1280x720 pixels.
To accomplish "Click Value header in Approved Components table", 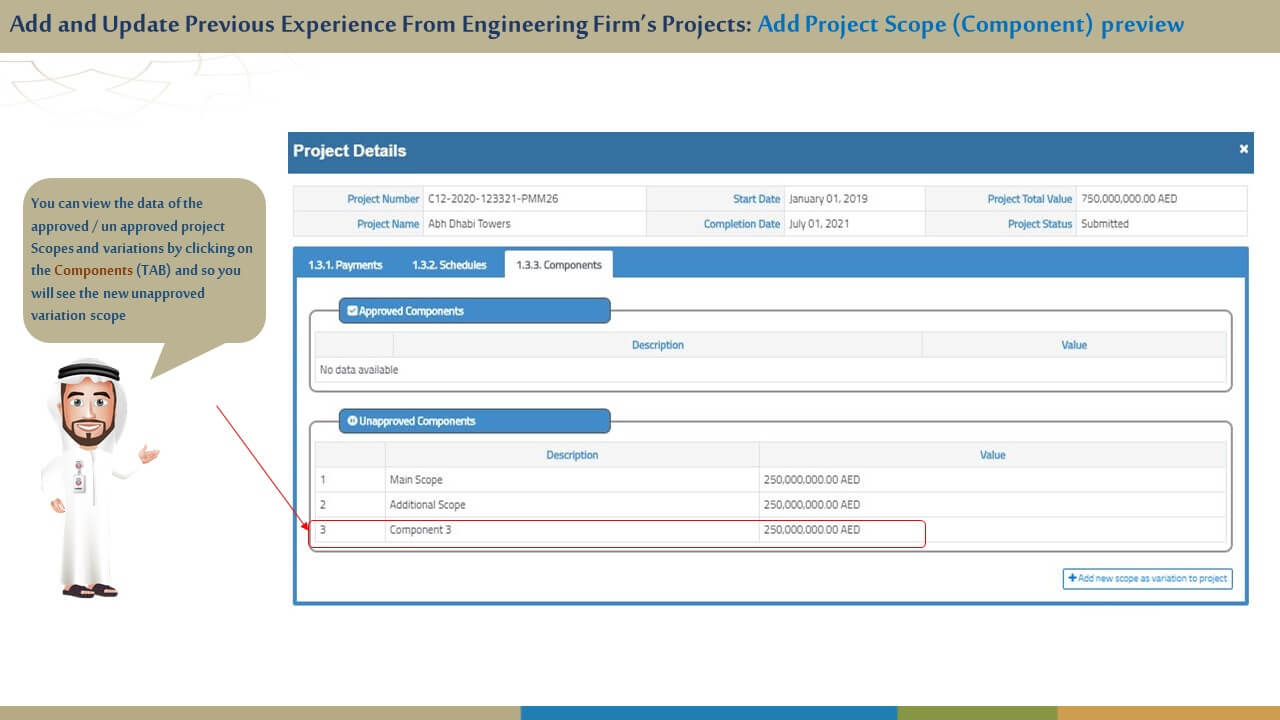I will point(1073,345).
